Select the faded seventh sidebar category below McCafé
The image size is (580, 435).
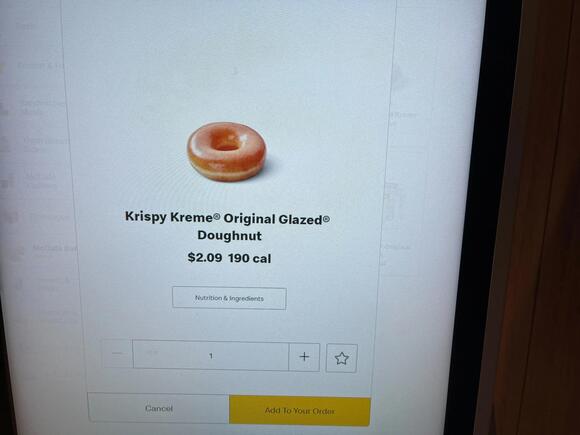(x=54, y=284)
